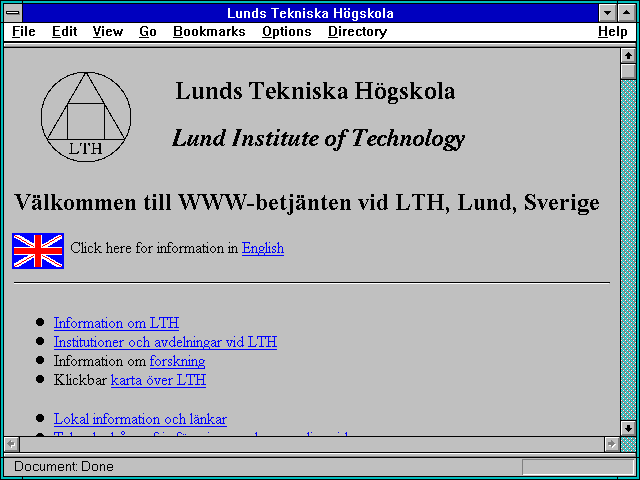The image size is (640, 480).
Task: Open the Bookmarks menu
Action: (x=209, y=31)
